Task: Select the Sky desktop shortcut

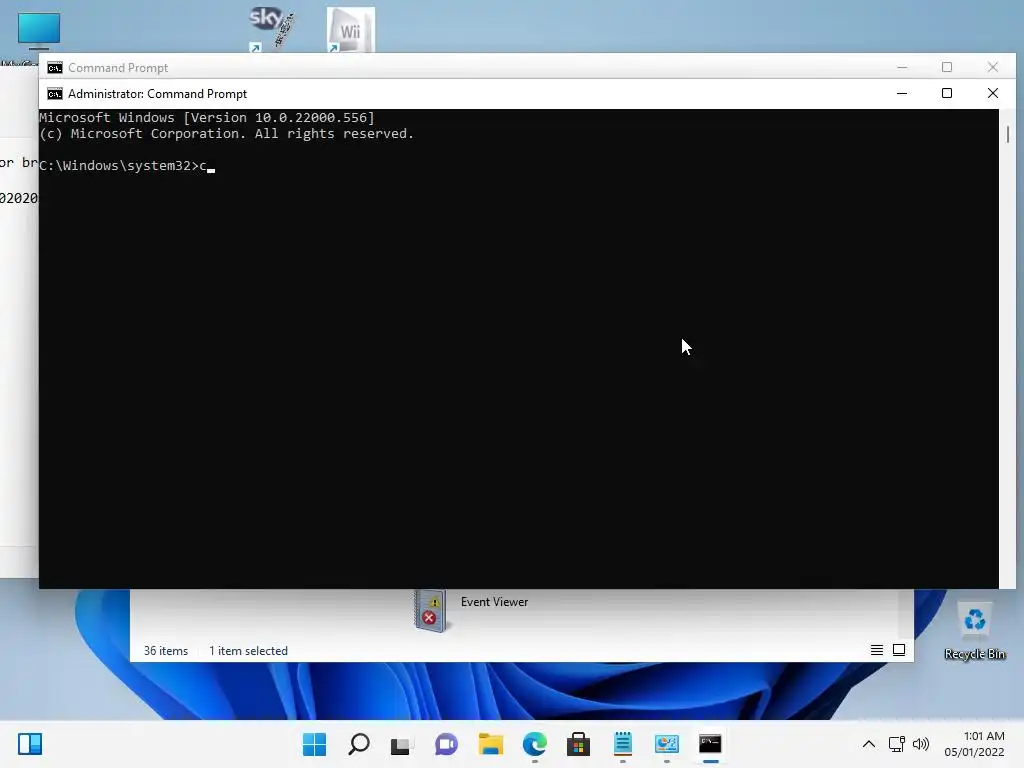Action: (x=271, y=29)
